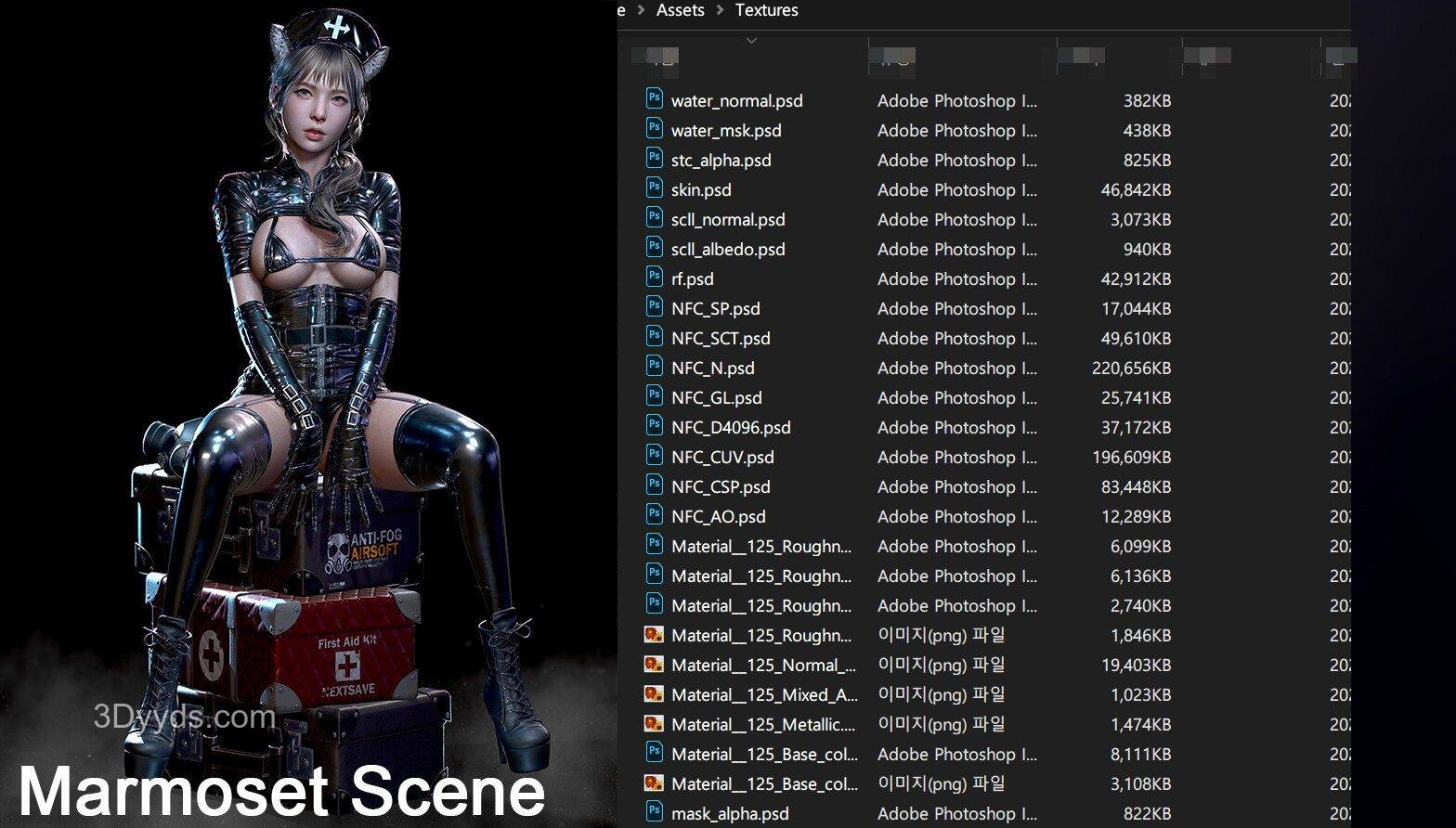Select the Photoshop icon next to NFC_N.psd
Screen dimensions: 1456x828
[654, 367]
